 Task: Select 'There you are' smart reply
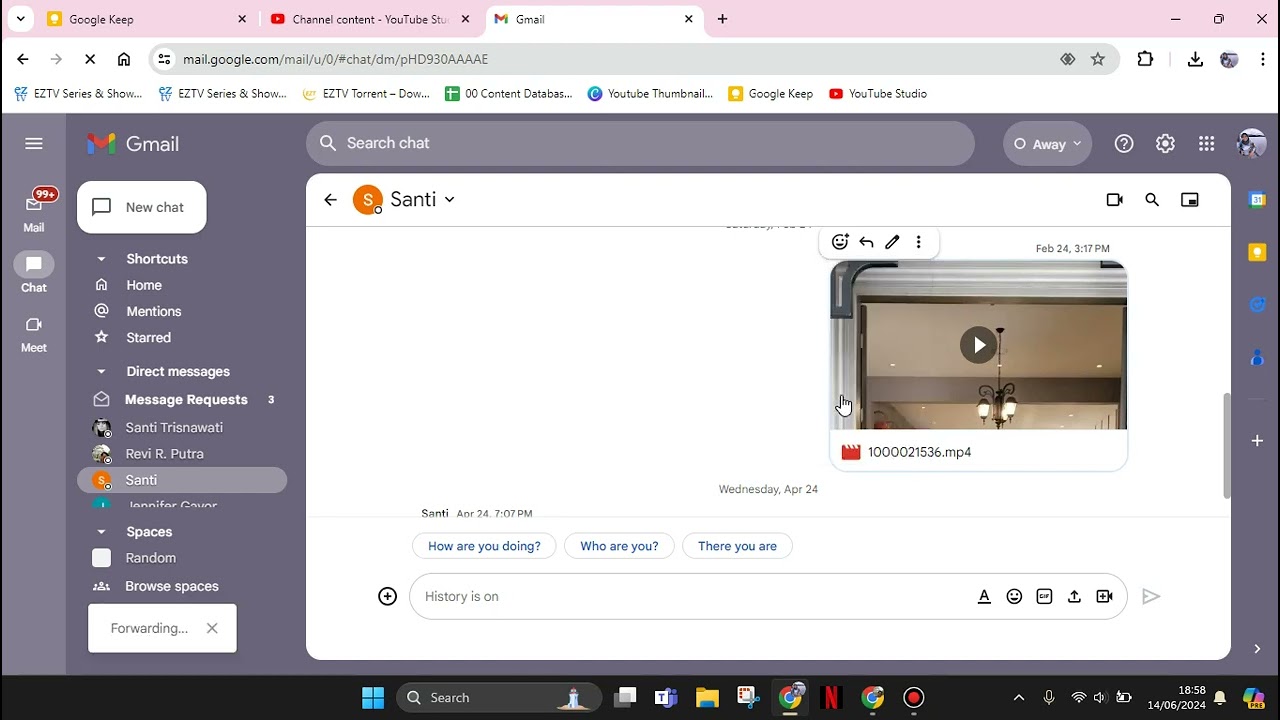point(737,546)
